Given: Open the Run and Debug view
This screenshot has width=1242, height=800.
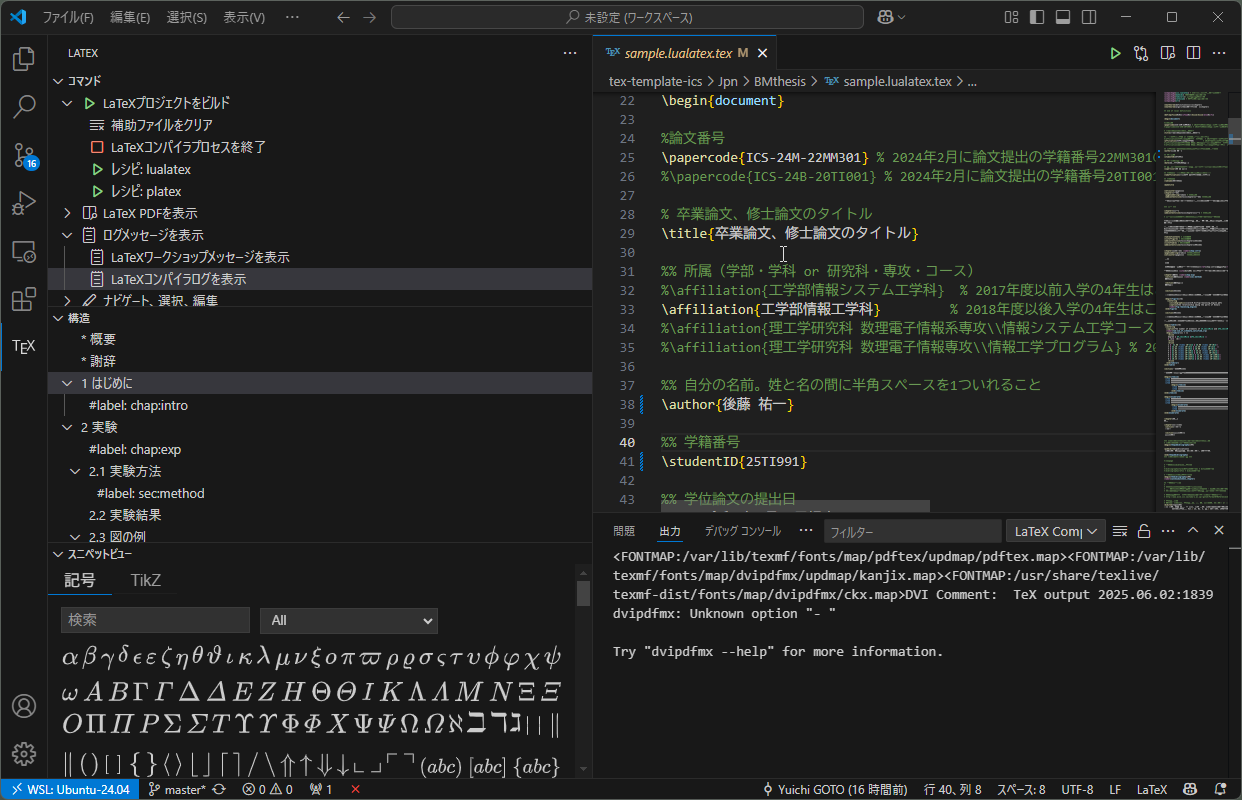Looking at the screenshot, I should click(24, 203).
